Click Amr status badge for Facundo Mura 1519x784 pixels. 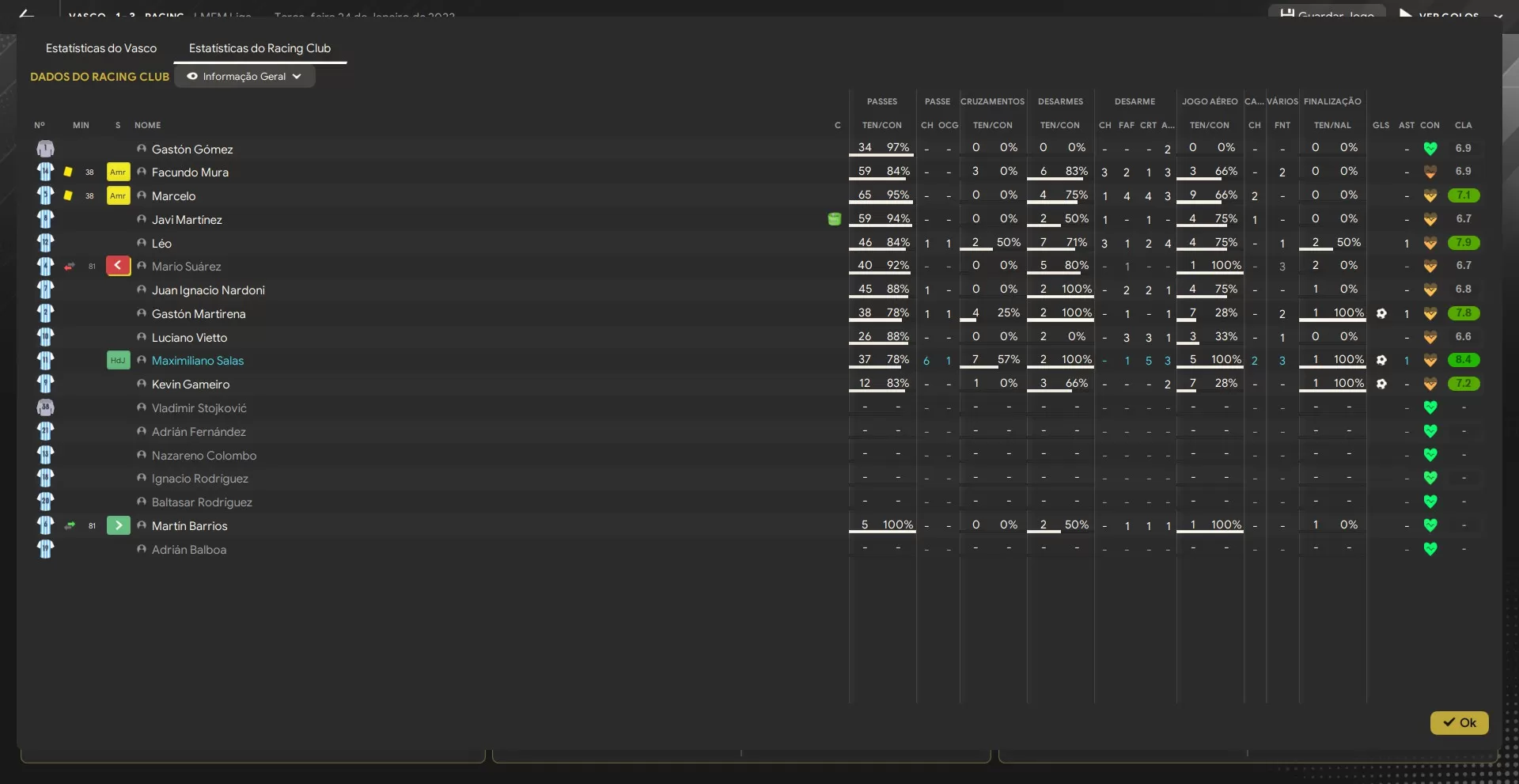pos(118,172)
